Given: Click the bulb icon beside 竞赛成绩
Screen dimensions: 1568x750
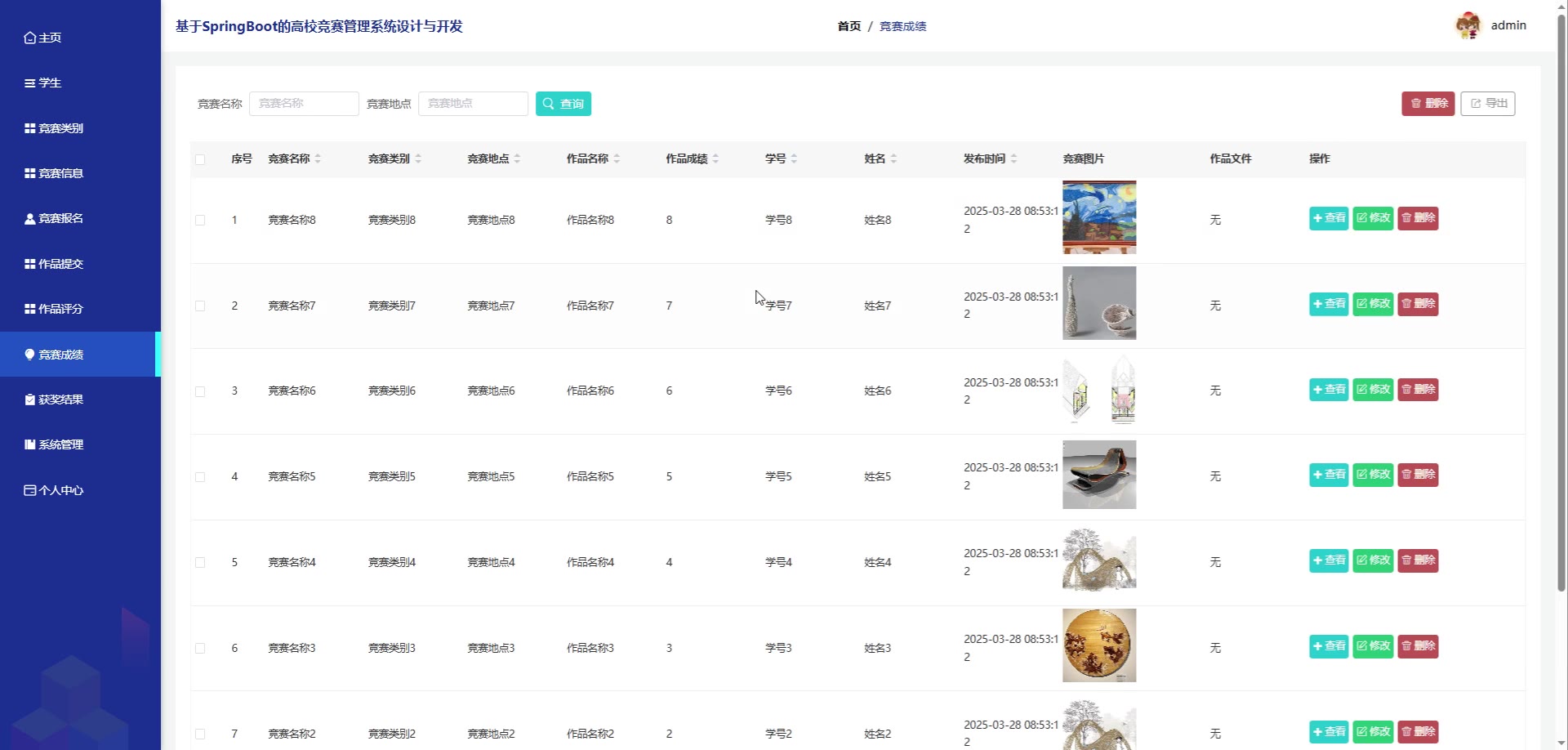Looking at the screenshot, I should [x=30, y=355].
